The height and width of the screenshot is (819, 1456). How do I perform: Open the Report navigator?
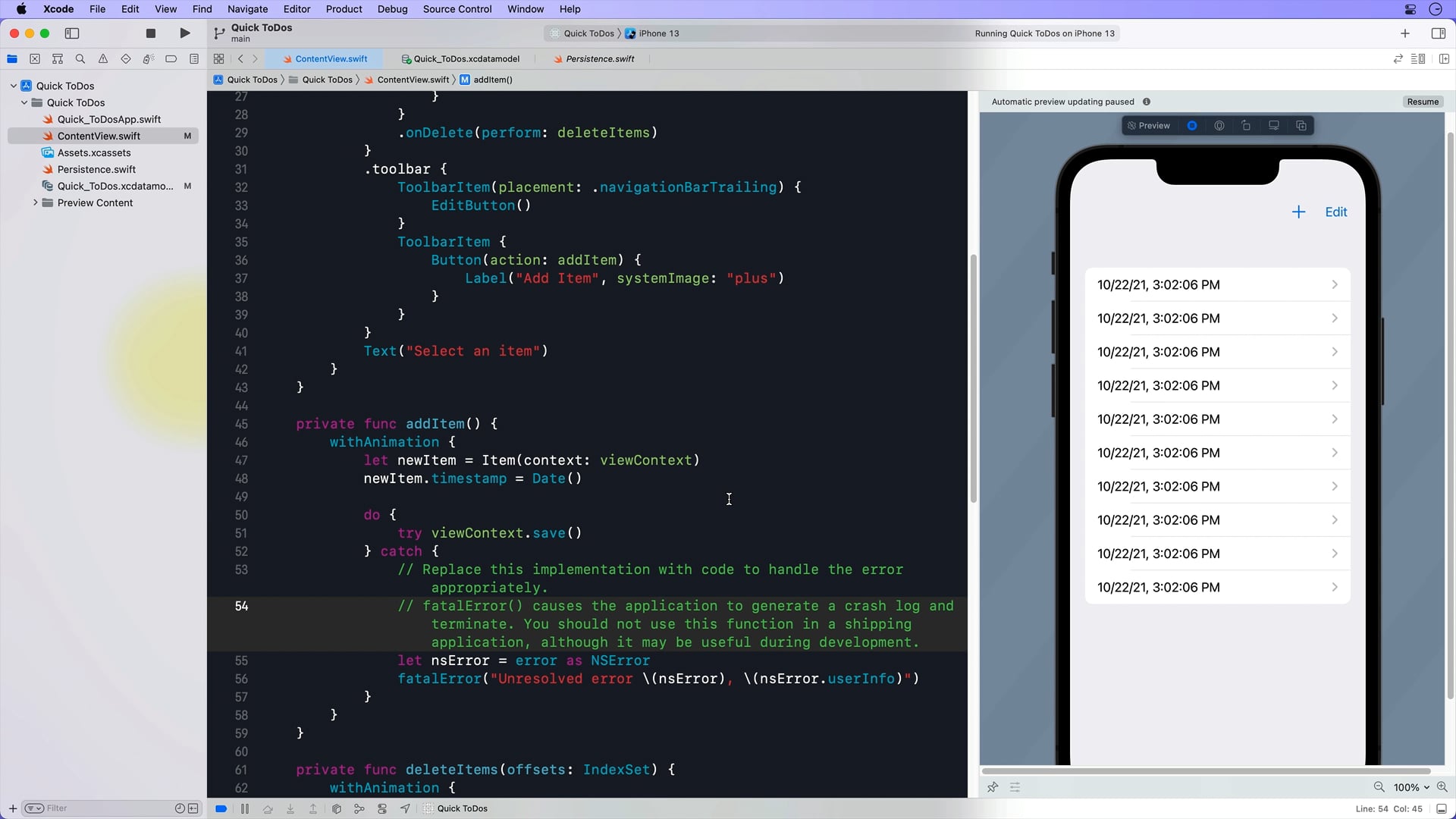tap(194, 59)
